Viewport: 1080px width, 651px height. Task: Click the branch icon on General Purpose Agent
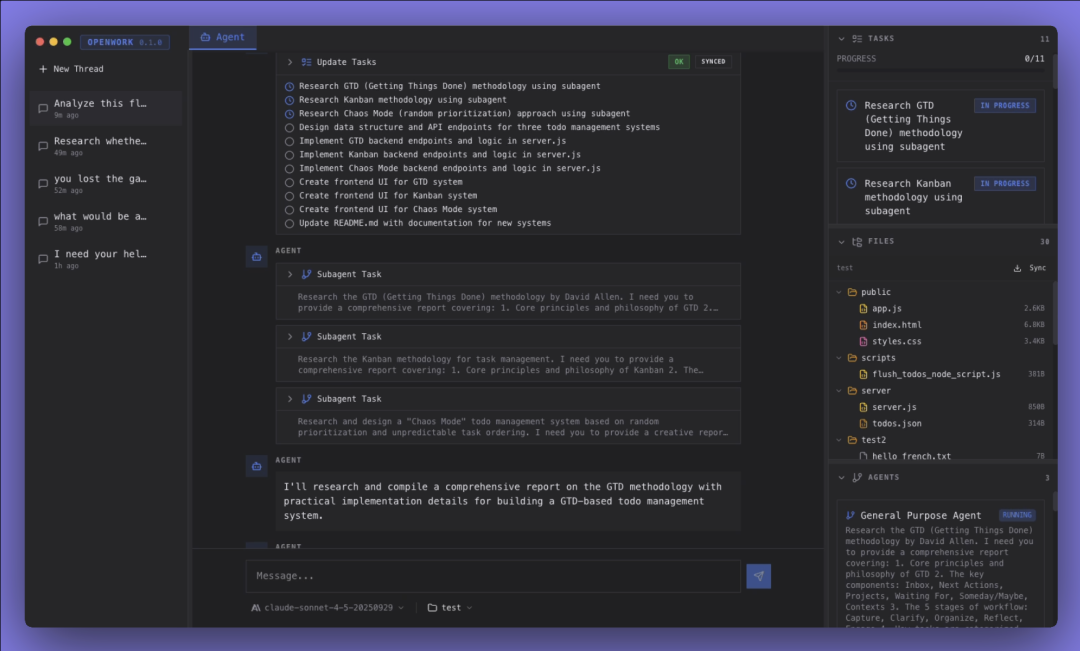point(850,516)
